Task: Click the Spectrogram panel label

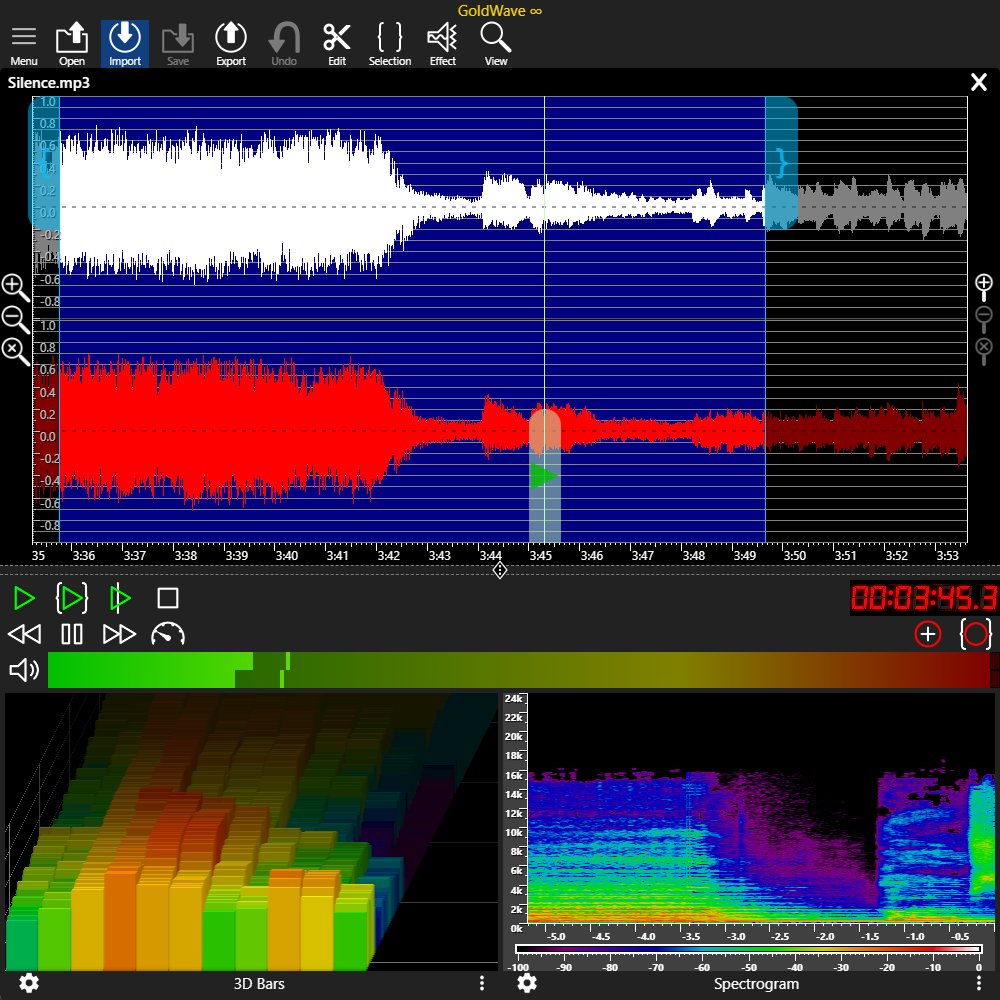Action: [x=756, y=984]
